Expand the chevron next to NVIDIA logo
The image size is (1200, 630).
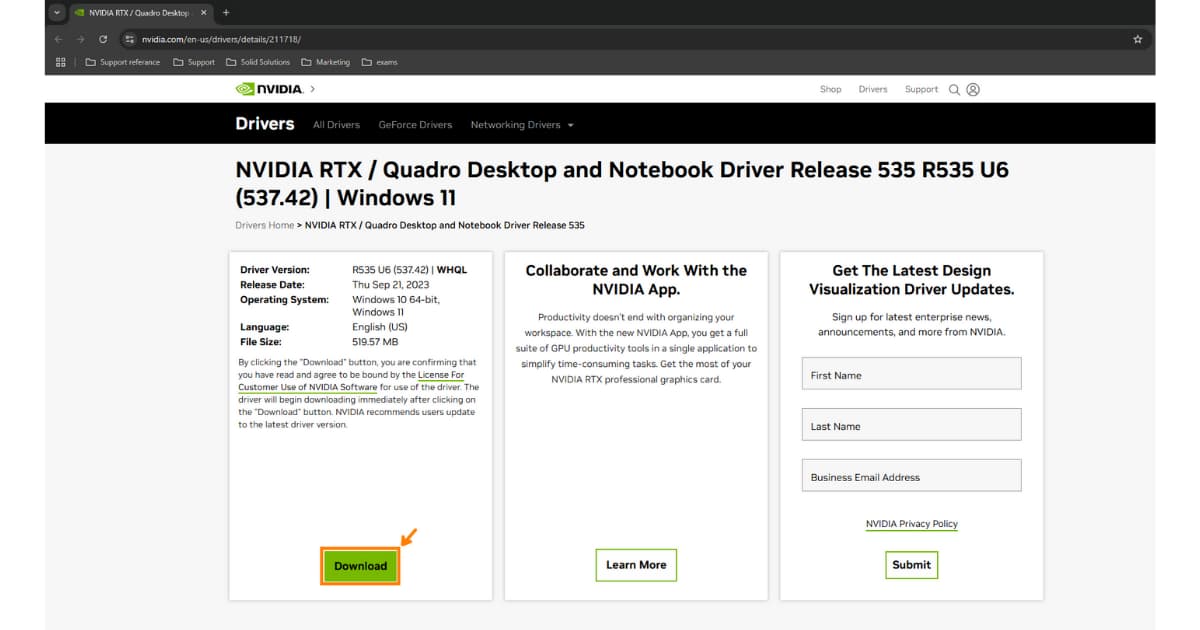312,89
